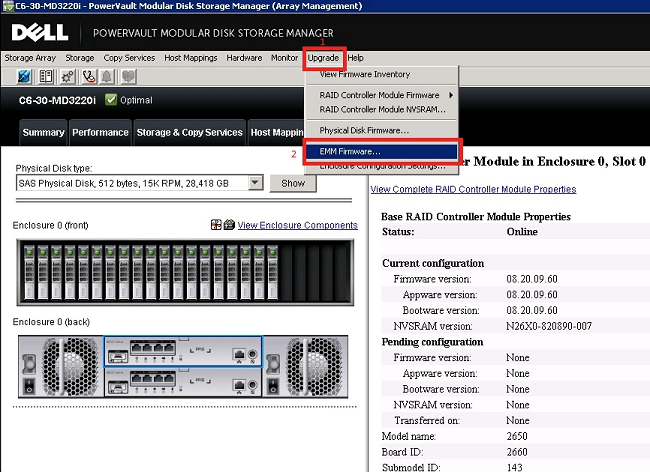Click the Current configuration heading
The width and height of the screenshot is (650, 475).
pyautogui.click(x=433, y=263)
